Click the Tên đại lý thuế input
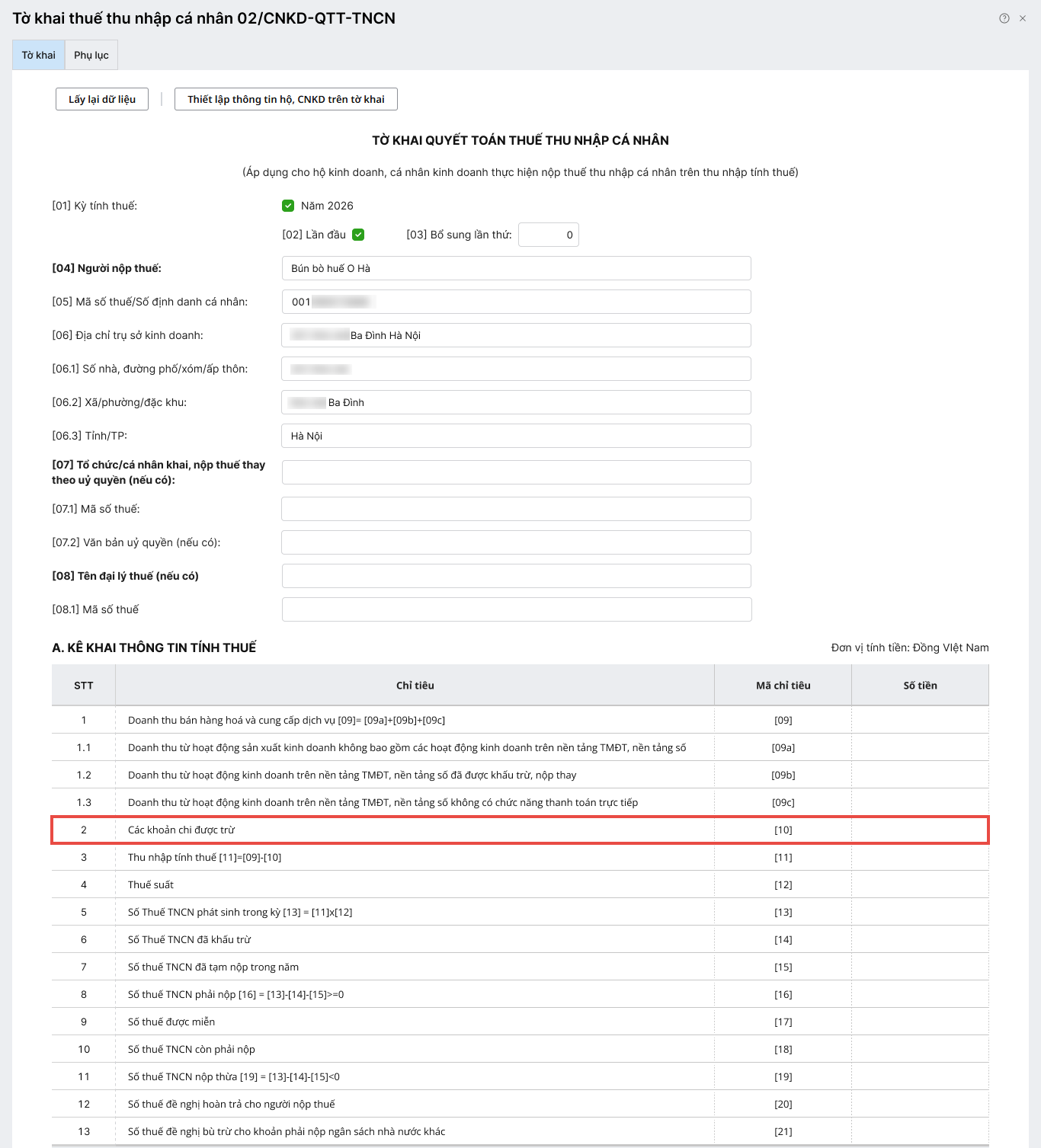 pos(516,576)
